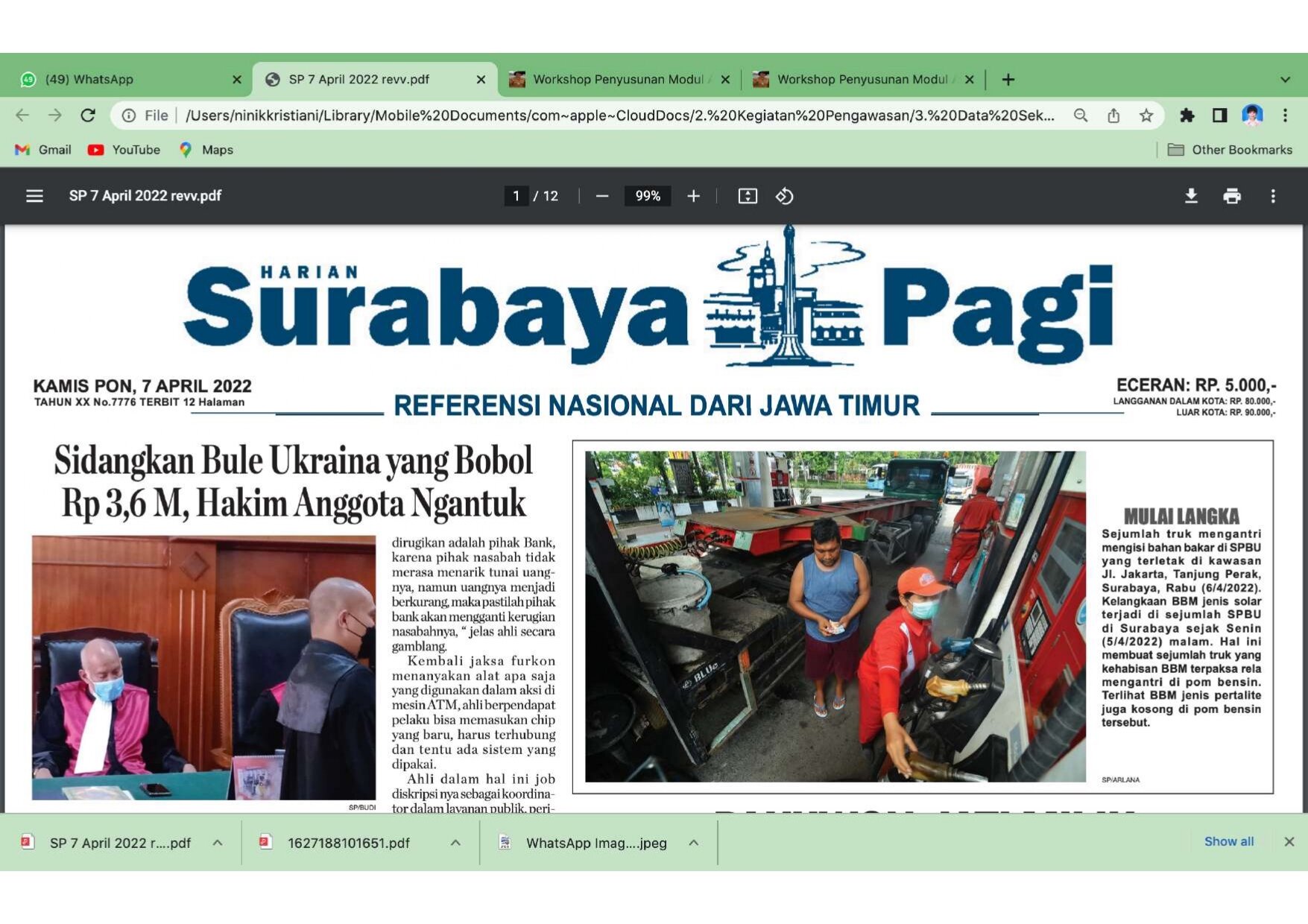Download the PDF file
The height and width of the screenshot is (924, 1308).
[x=1191, y=196]
